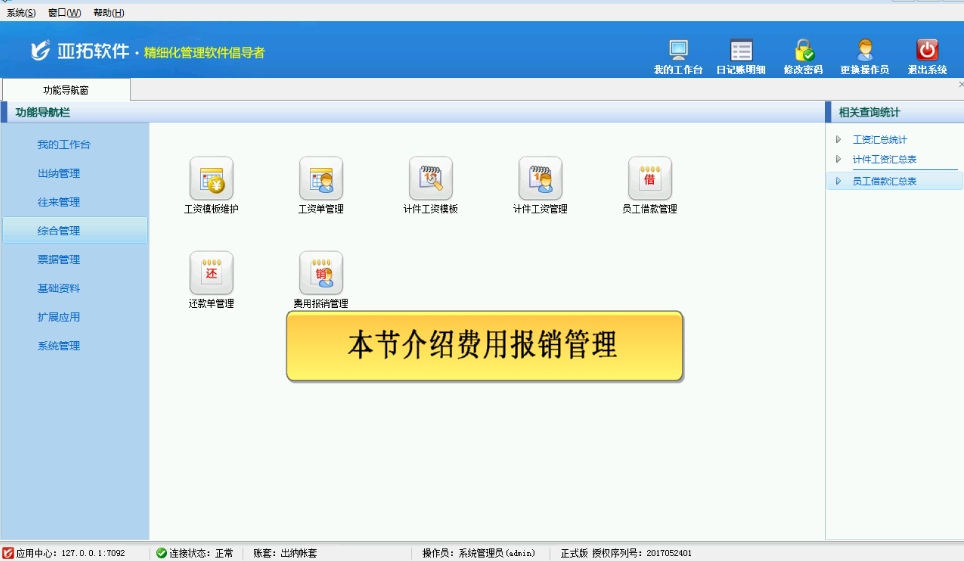Select 出纳管理 in navigation sidebar

pos(59,173)
